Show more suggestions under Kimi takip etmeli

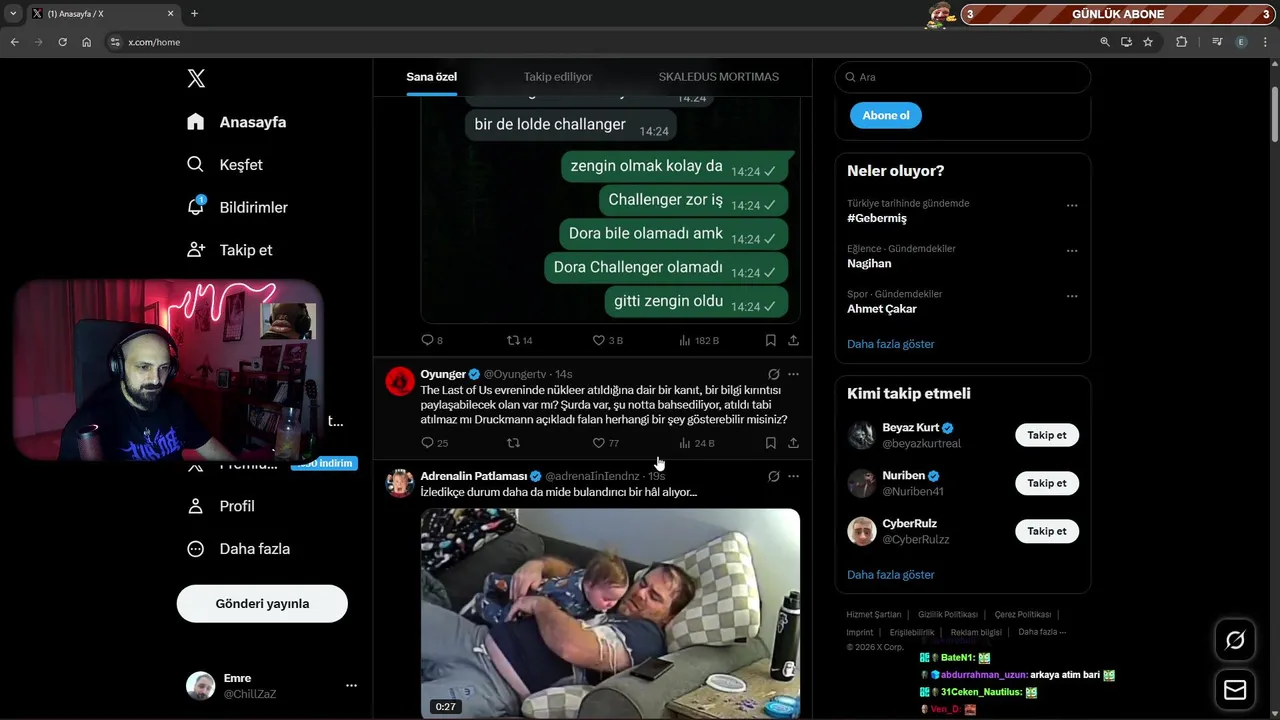[891, 575]
